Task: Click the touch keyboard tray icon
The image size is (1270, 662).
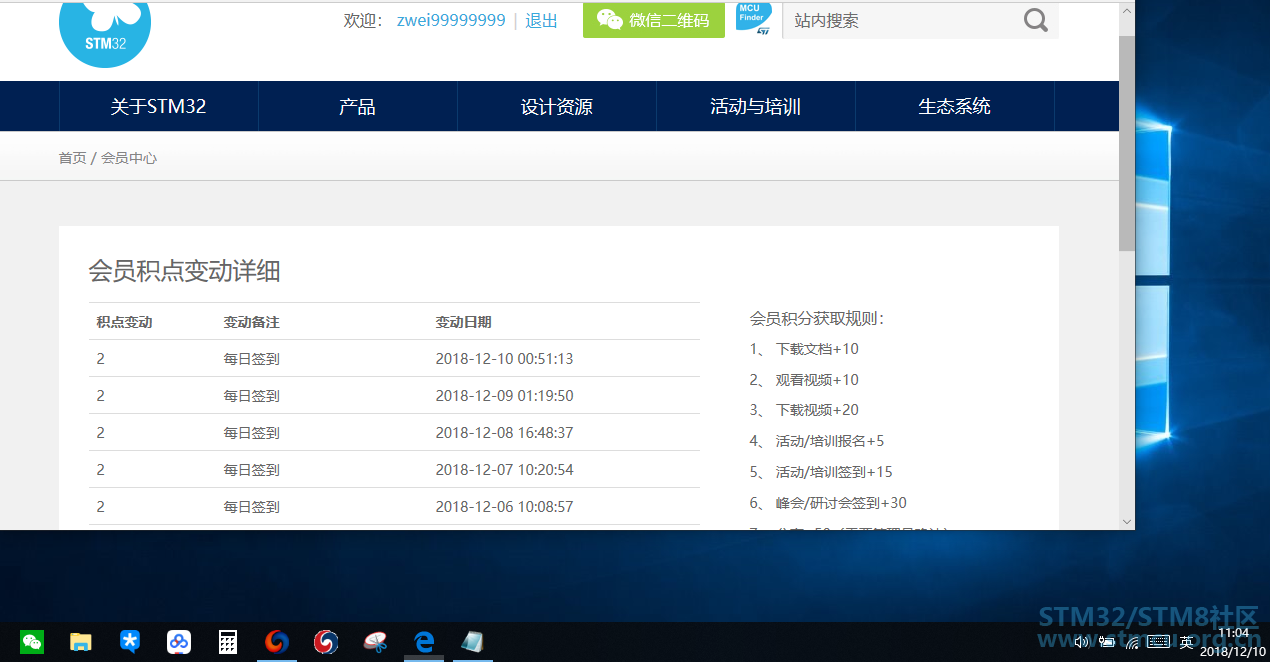Action: (1159, 642)
